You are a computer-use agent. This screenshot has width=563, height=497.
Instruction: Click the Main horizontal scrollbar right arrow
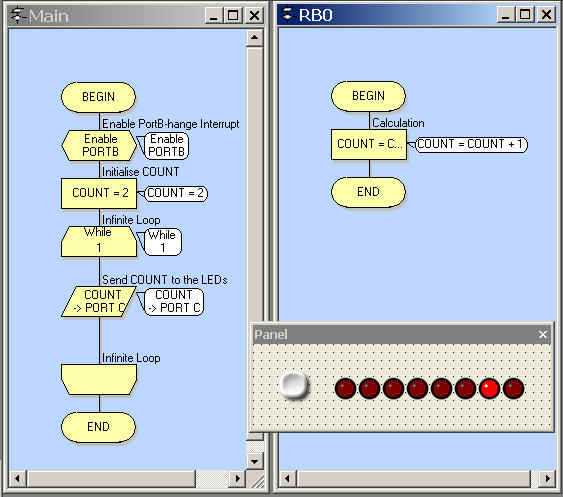pos(237,478)
